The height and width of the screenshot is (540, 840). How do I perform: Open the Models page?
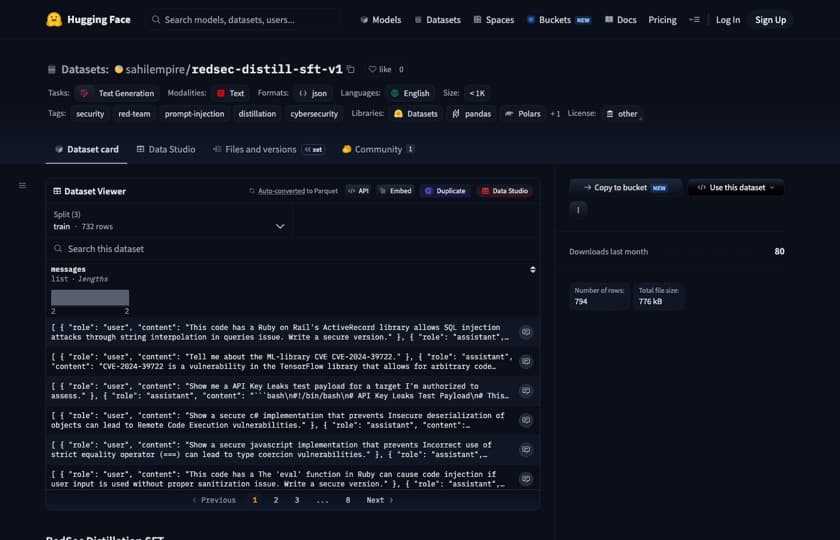pos(380,20)
